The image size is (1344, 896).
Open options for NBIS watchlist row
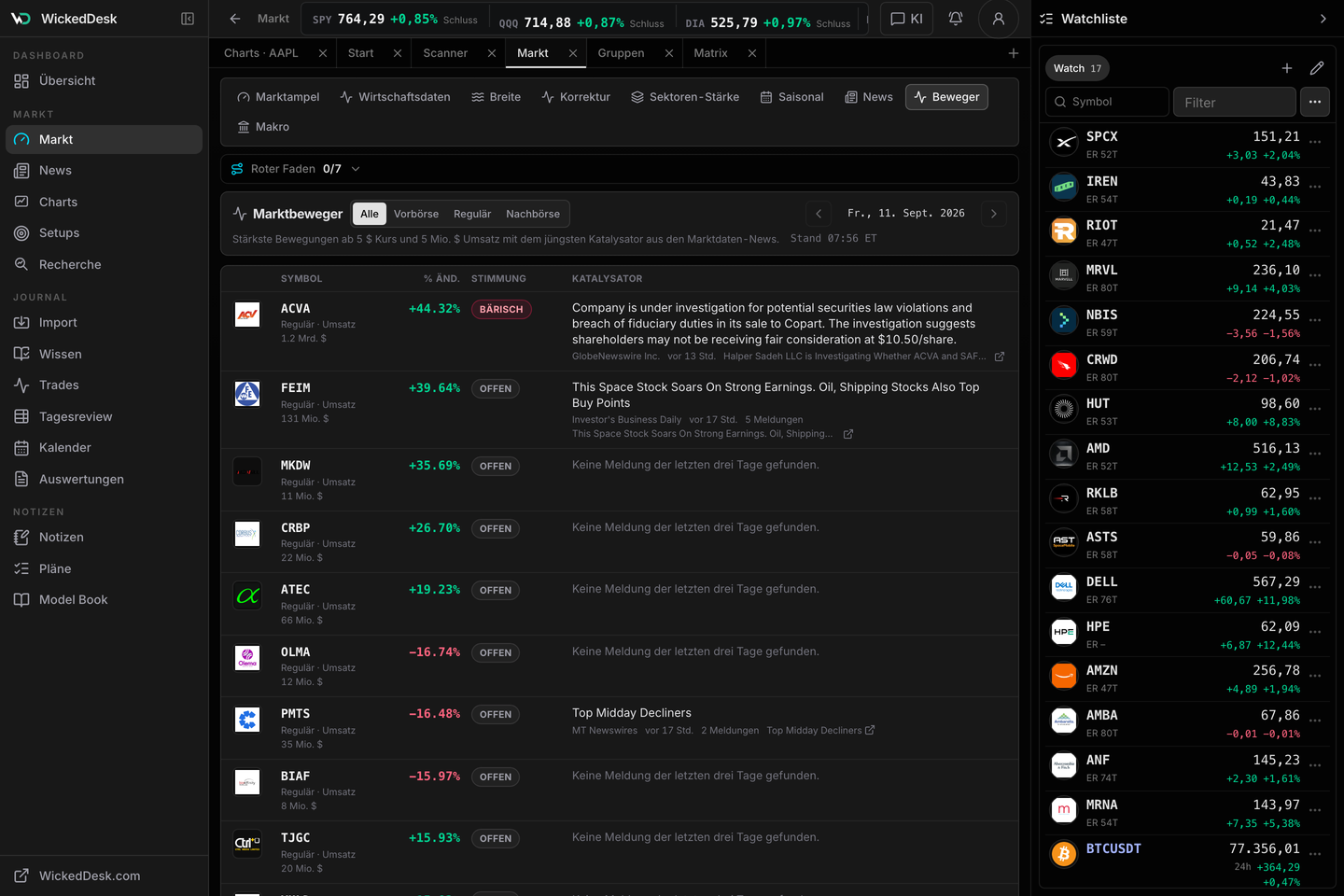(x=1315, y=321)
